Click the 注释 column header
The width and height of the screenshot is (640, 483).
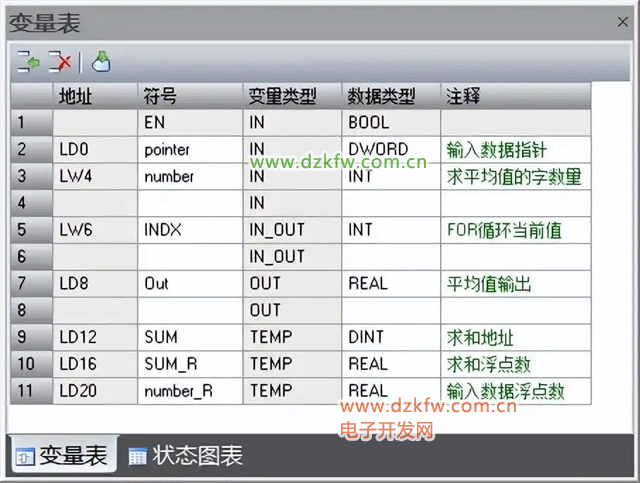coord(515,96)
